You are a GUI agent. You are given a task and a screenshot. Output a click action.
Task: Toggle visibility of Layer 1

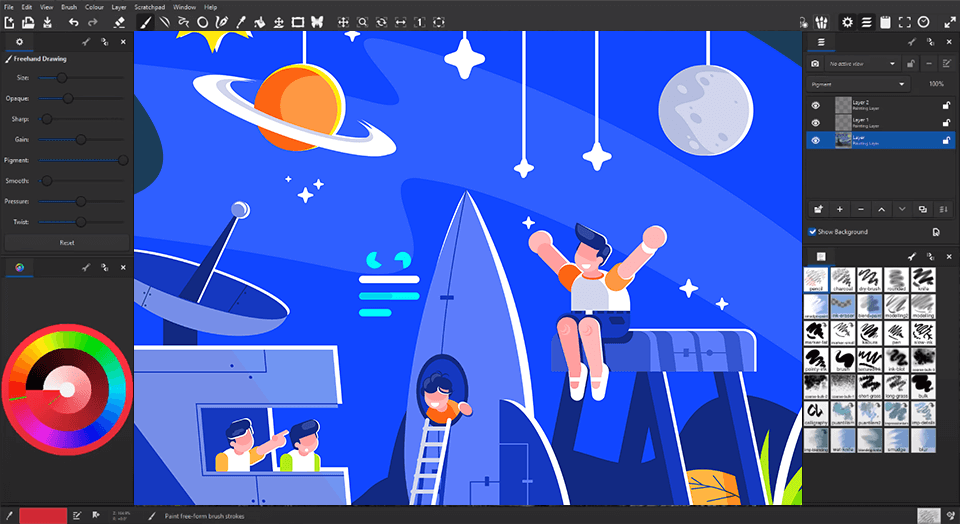tap(815, 122)
